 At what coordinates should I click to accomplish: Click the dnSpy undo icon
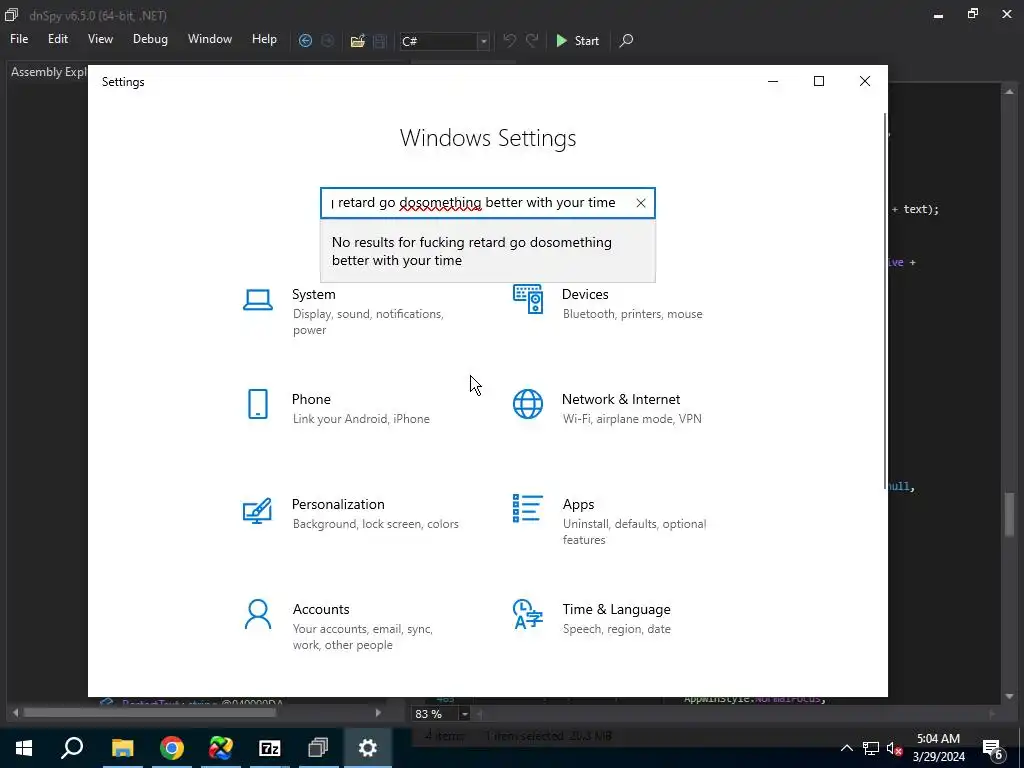coord(509,40)
